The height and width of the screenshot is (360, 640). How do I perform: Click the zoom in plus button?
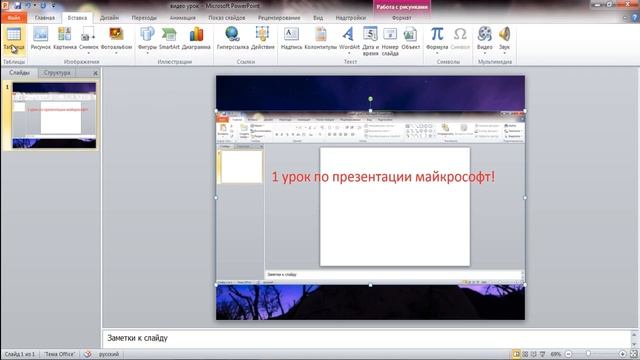[622, 354]
